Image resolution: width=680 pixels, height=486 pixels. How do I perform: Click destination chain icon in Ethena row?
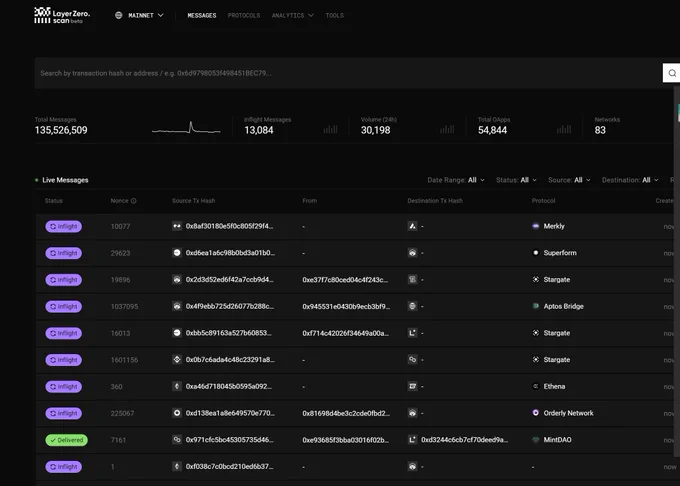[412, 386]
